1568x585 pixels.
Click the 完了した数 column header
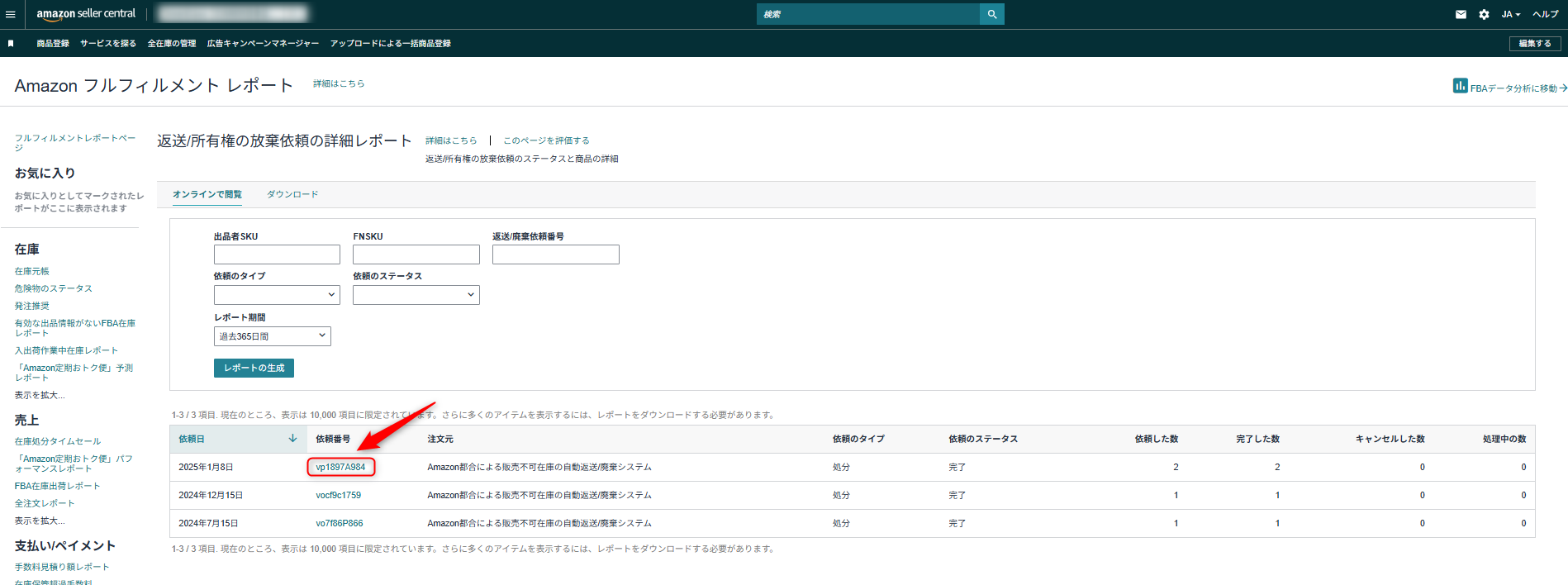click(1258, 439)
